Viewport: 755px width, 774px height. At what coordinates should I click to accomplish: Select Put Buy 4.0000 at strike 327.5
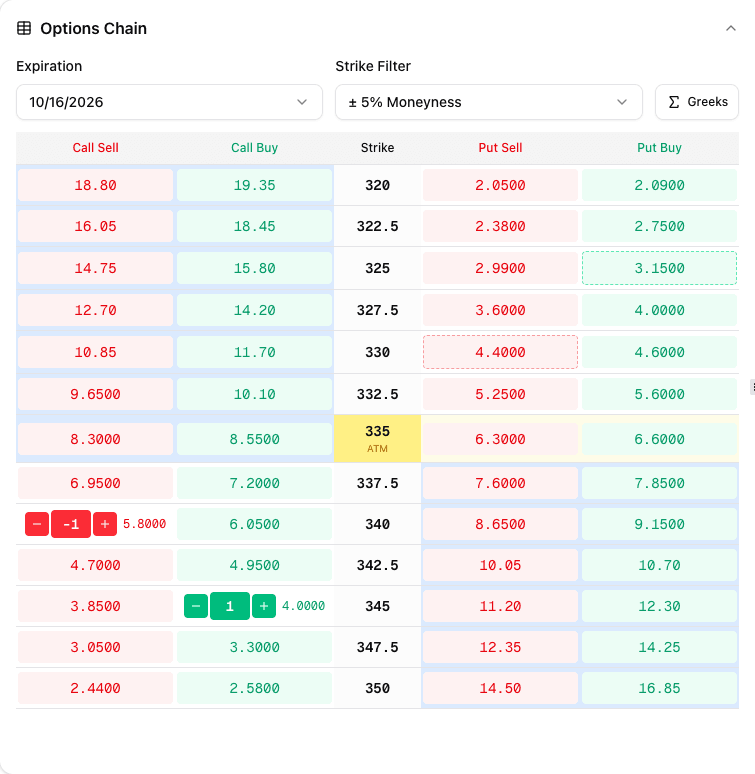point(659,310)
